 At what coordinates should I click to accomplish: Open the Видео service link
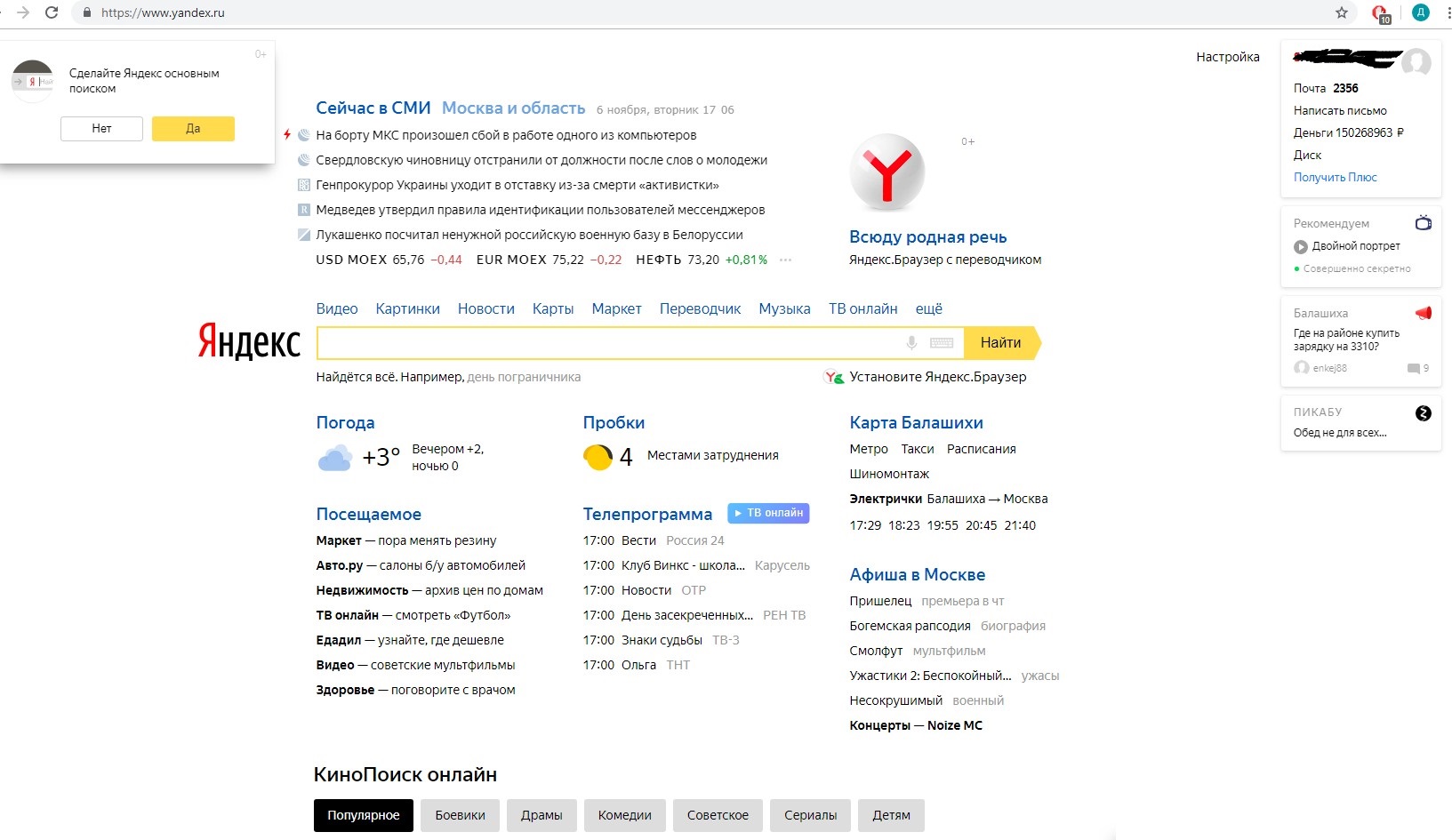click(x=337, y=308)
